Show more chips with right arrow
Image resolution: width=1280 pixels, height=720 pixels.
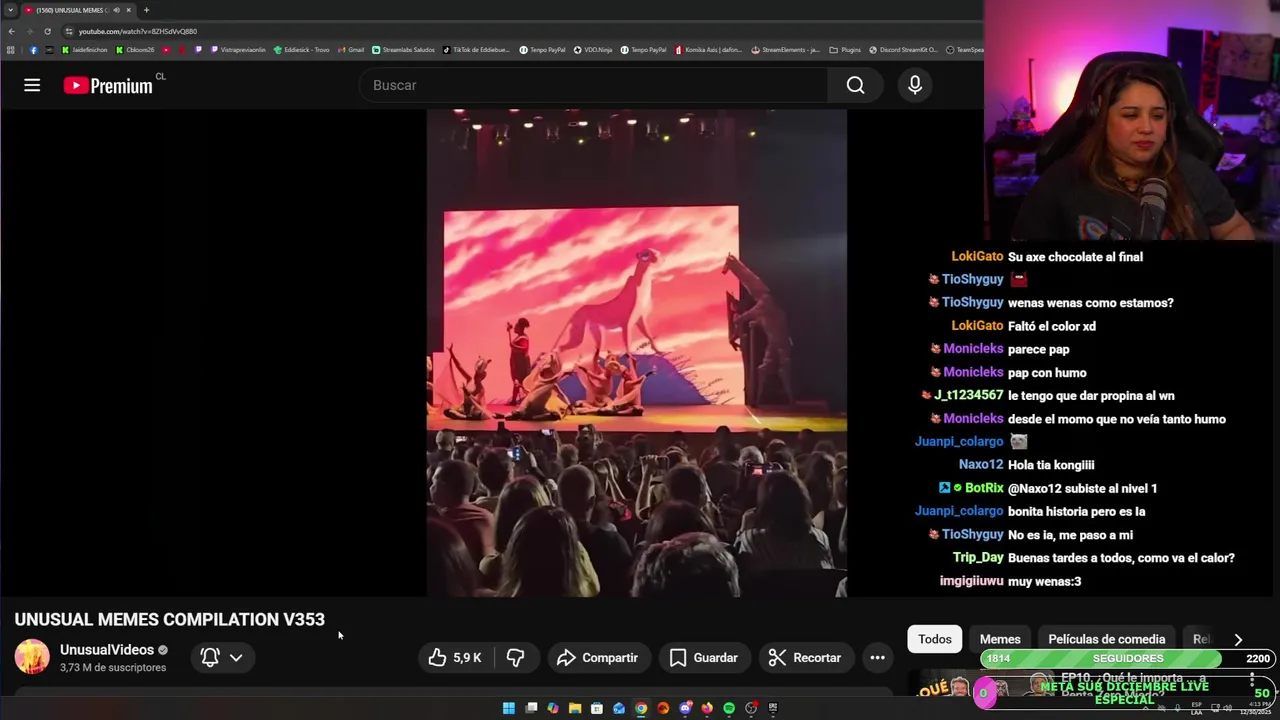(x=1238, y=639)
